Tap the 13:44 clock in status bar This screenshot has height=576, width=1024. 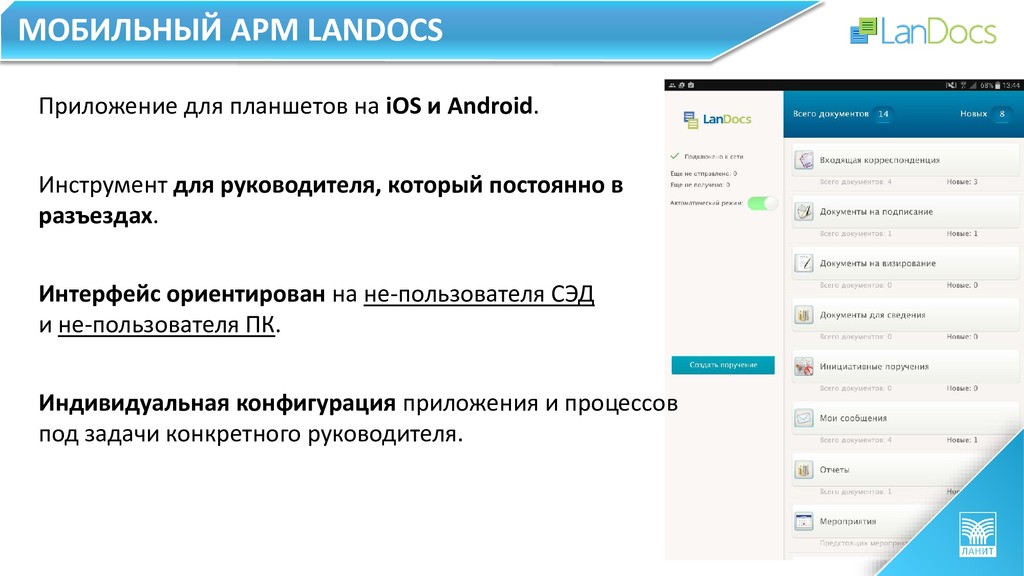(x=1011, y=85)
